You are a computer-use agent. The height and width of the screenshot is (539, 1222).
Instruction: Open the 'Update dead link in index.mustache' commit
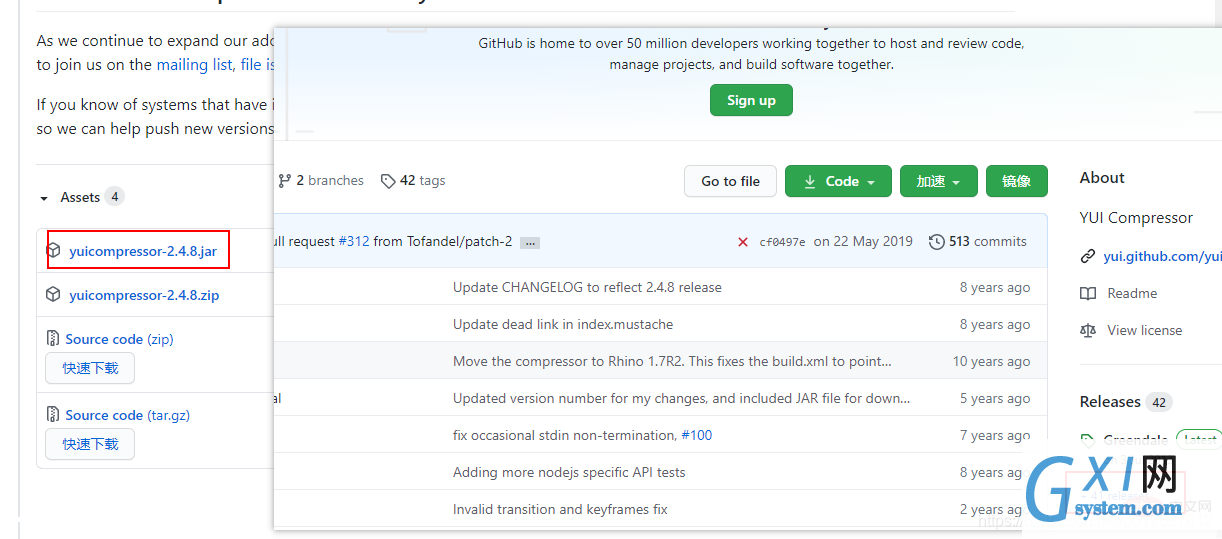pos(563,324)
